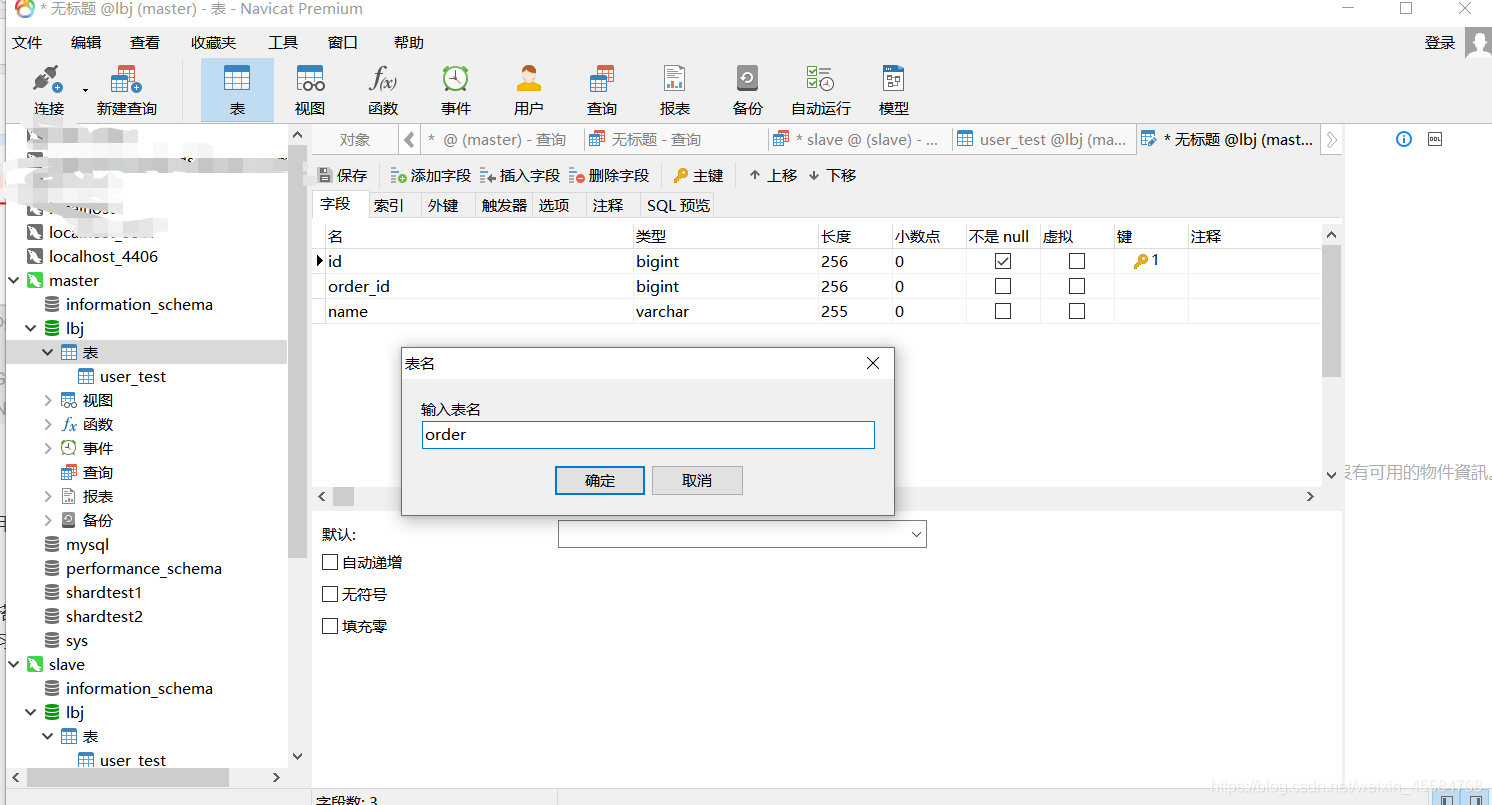This screenshot has height=805, width=1492.
Task: Expand the 备份 tree node
Action: (48, 520)
